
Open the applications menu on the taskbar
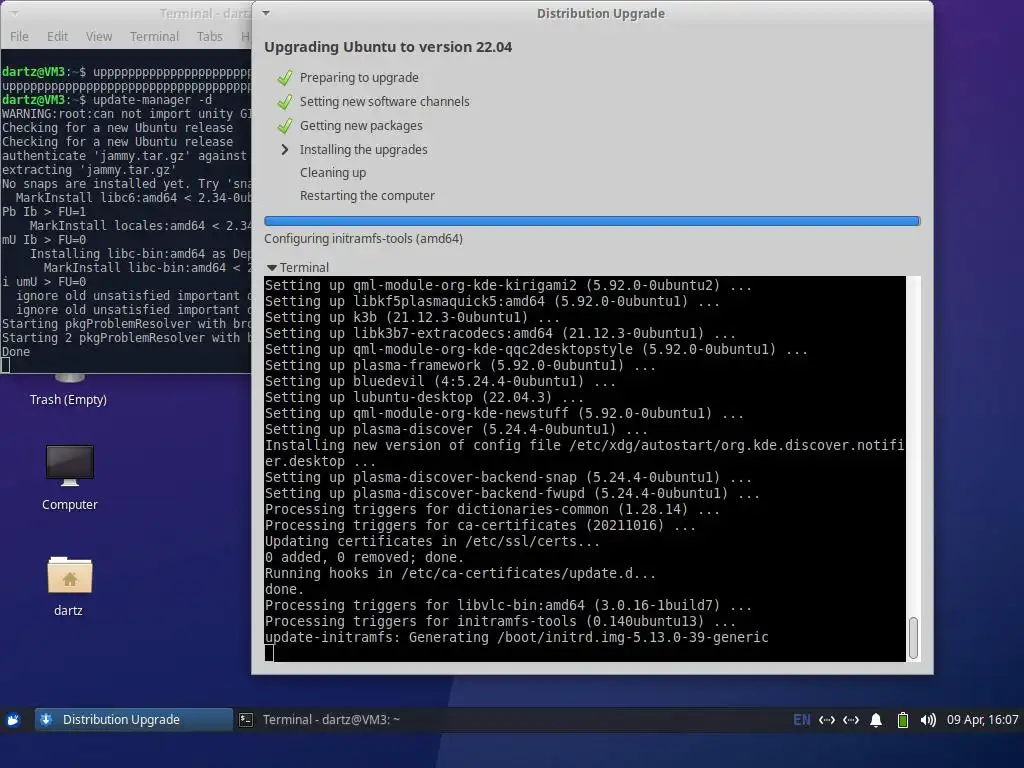(13, 720)
